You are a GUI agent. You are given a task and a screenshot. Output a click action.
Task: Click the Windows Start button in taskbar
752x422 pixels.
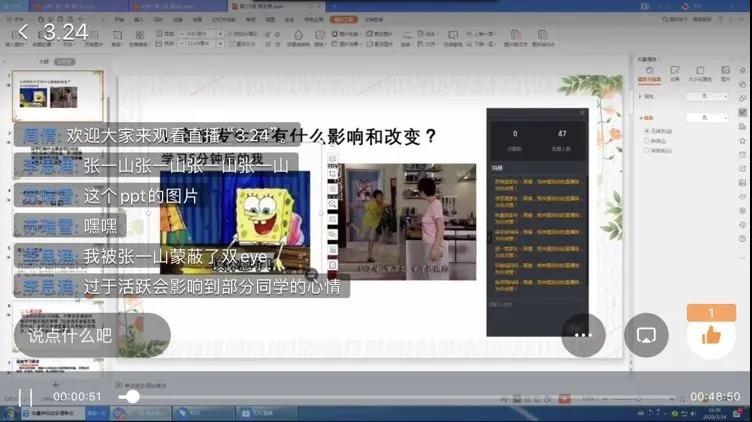point(10,412)
